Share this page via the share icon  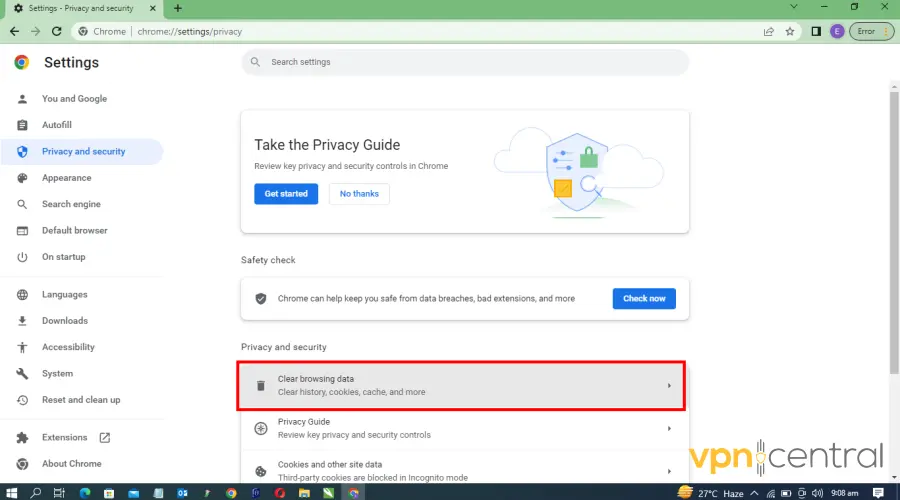pyautogui.click(x=769, y=32)
